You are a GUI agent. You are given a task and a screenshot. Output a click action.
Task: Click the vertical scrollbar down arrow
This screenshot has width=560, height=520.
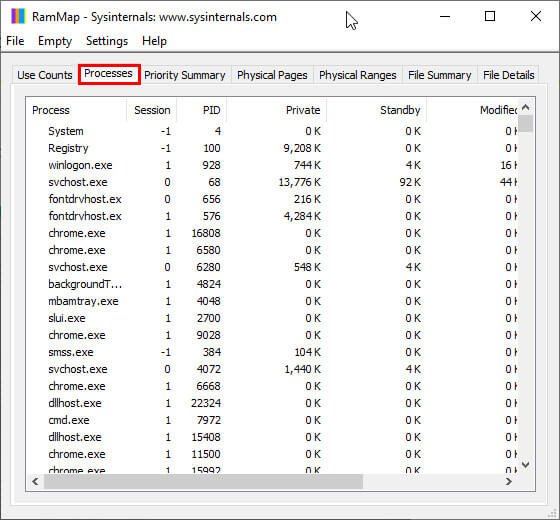click(x=526, y=465)
